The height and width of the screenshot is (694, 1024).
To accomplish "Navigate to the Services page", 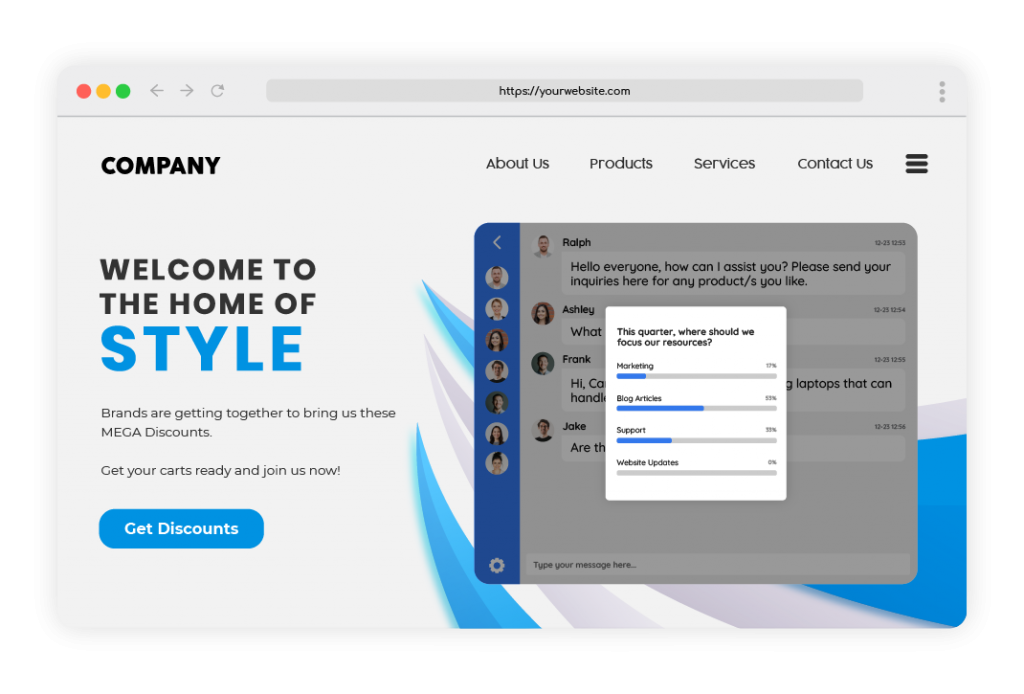I will coord(724,164).
